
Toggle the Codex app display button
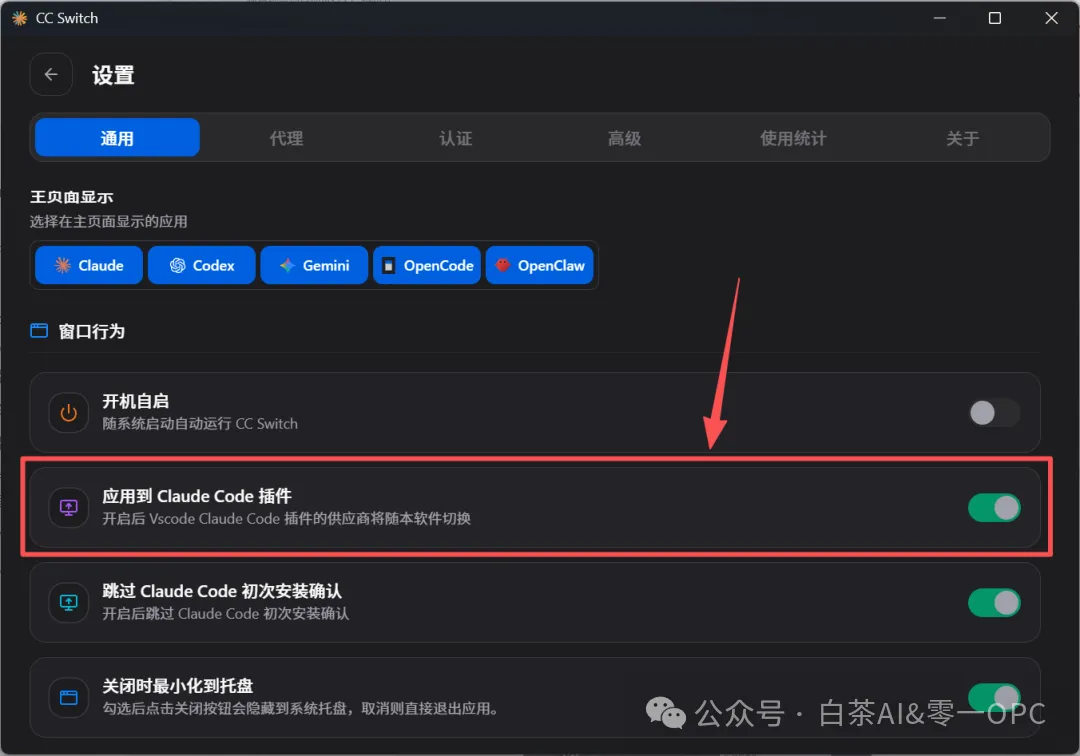(x=202, y=265)
